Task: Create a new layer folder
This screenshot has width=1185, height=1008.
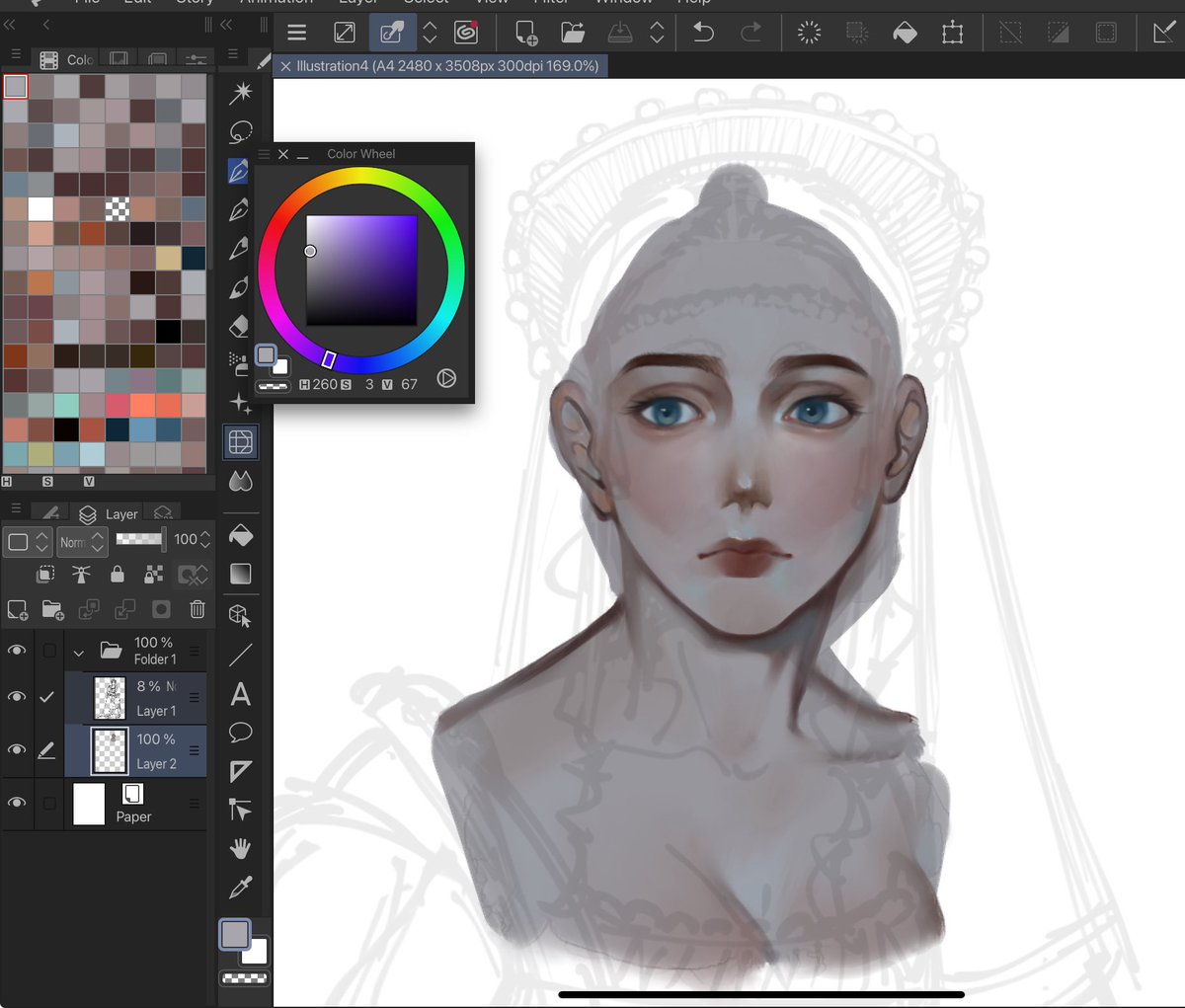Action: click(53, 609)
